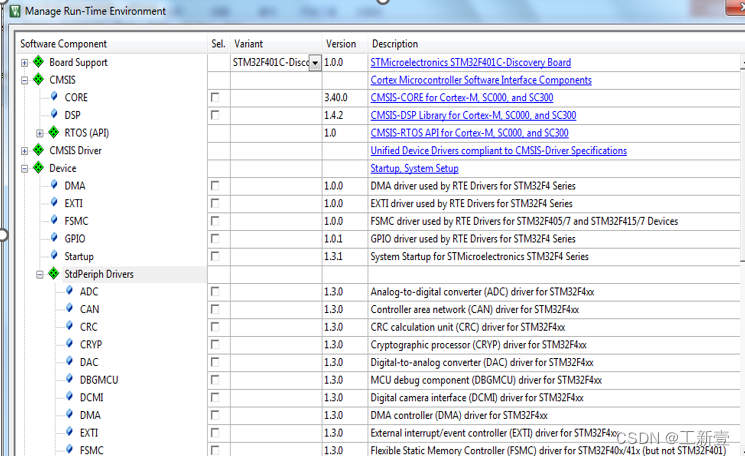Image resolution: width=745 pixels, height=456 pixels.
Task: Select the '3.40.0' version cell for CORE
Action: pos(336,97)
